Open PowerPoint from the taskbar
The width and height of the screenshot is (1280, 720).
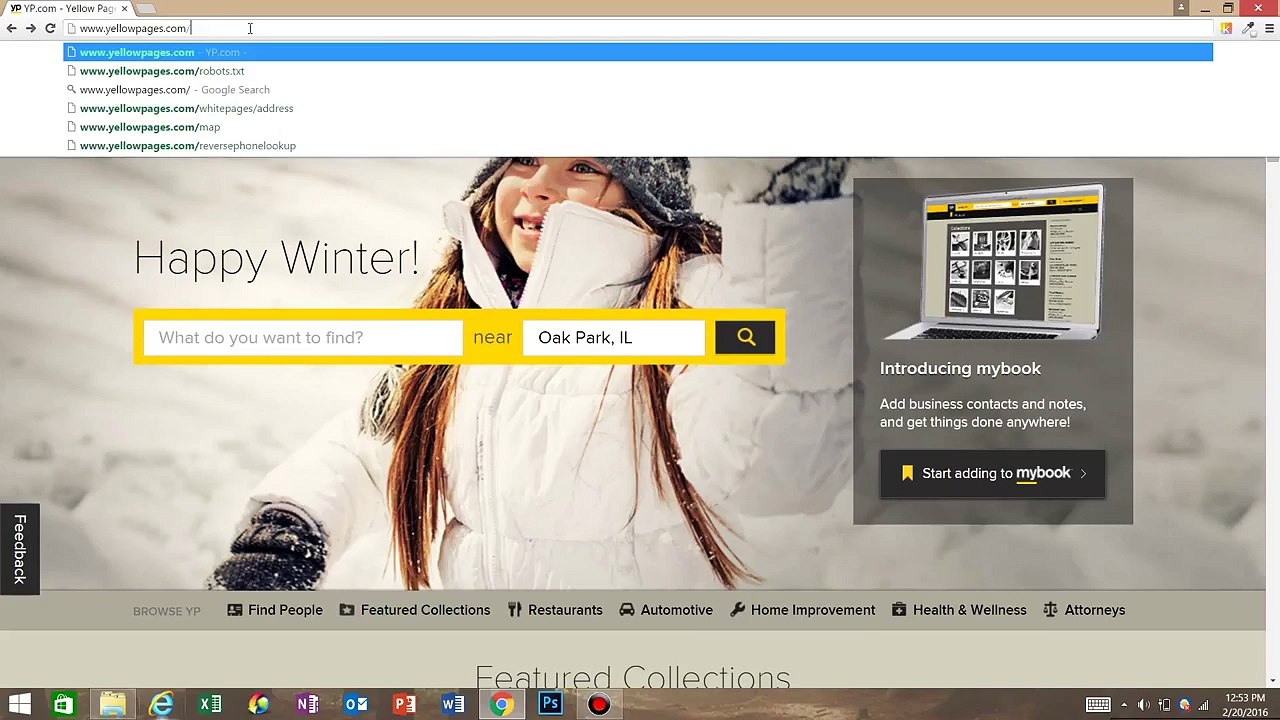coord(404,705)
